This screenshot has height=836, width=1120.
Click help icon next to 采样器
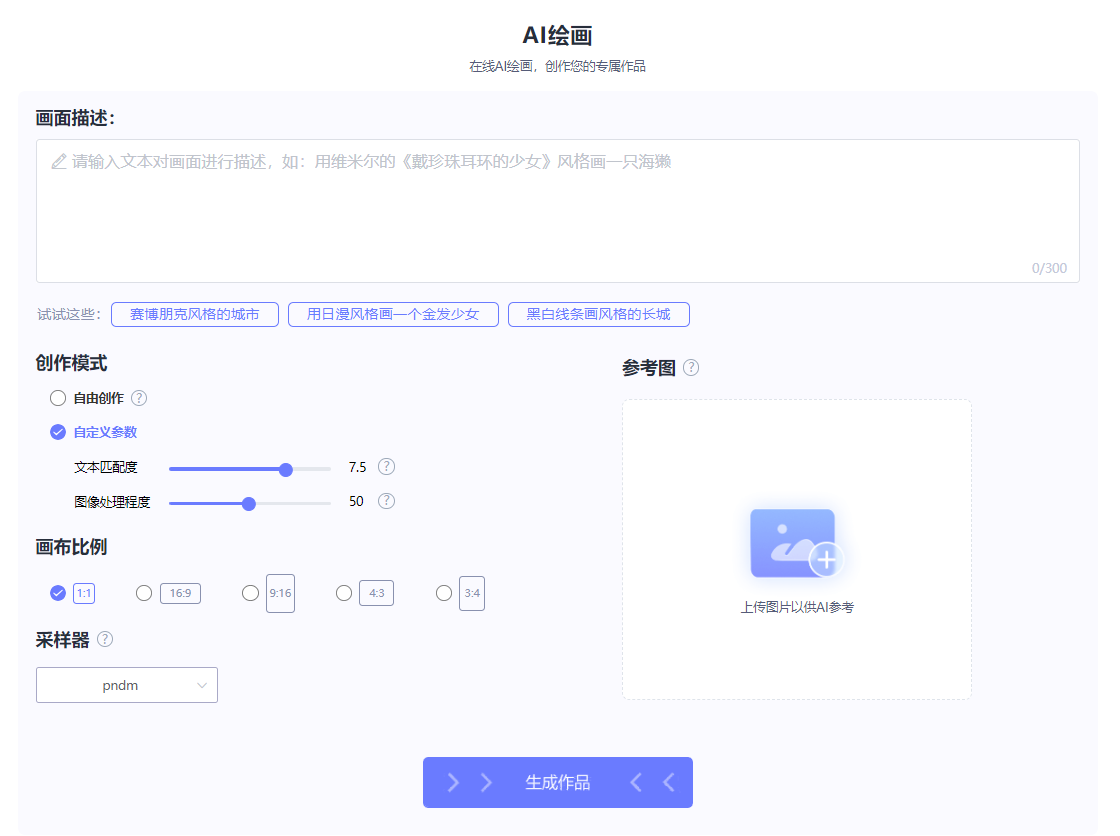coord(105,639)
